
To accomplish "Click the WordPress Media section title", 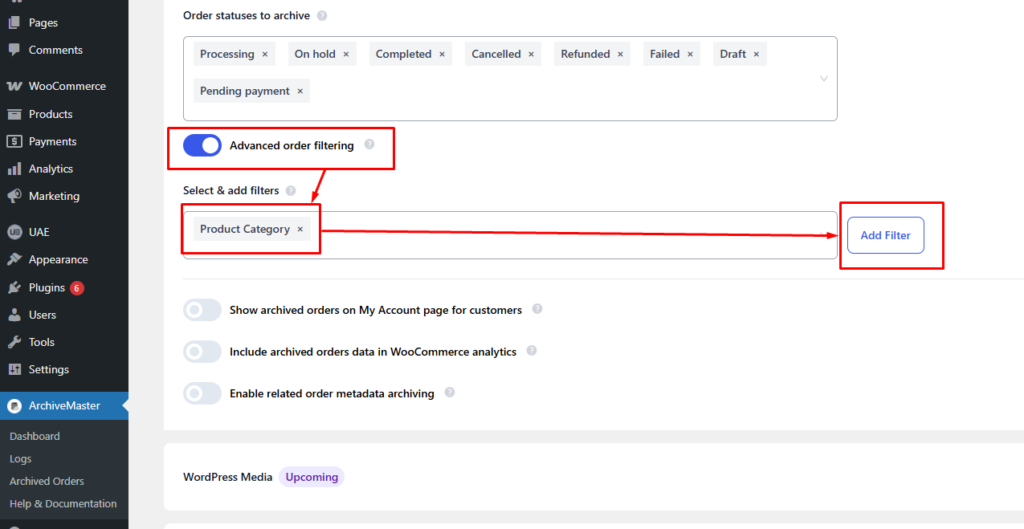I will 228,477.
